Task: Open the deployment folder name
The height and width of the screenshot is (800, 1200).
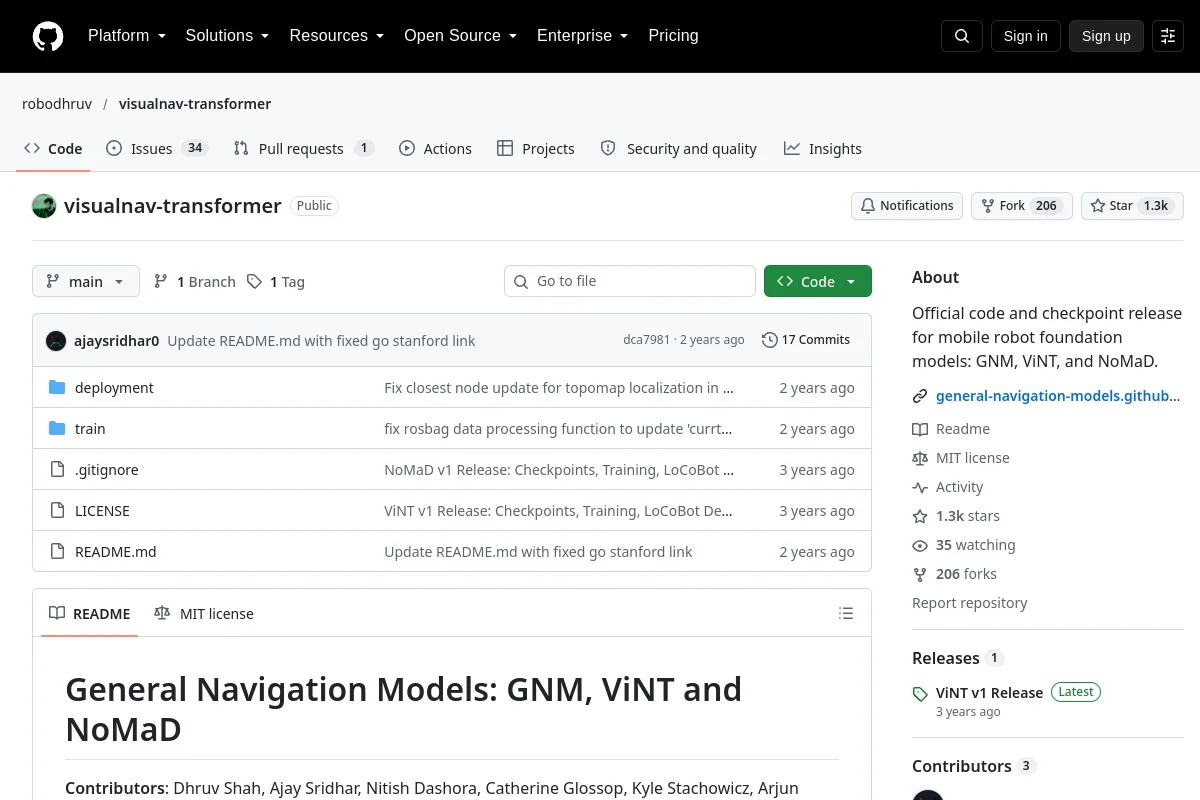Action: pyautogui.click(x=114, y=388)
